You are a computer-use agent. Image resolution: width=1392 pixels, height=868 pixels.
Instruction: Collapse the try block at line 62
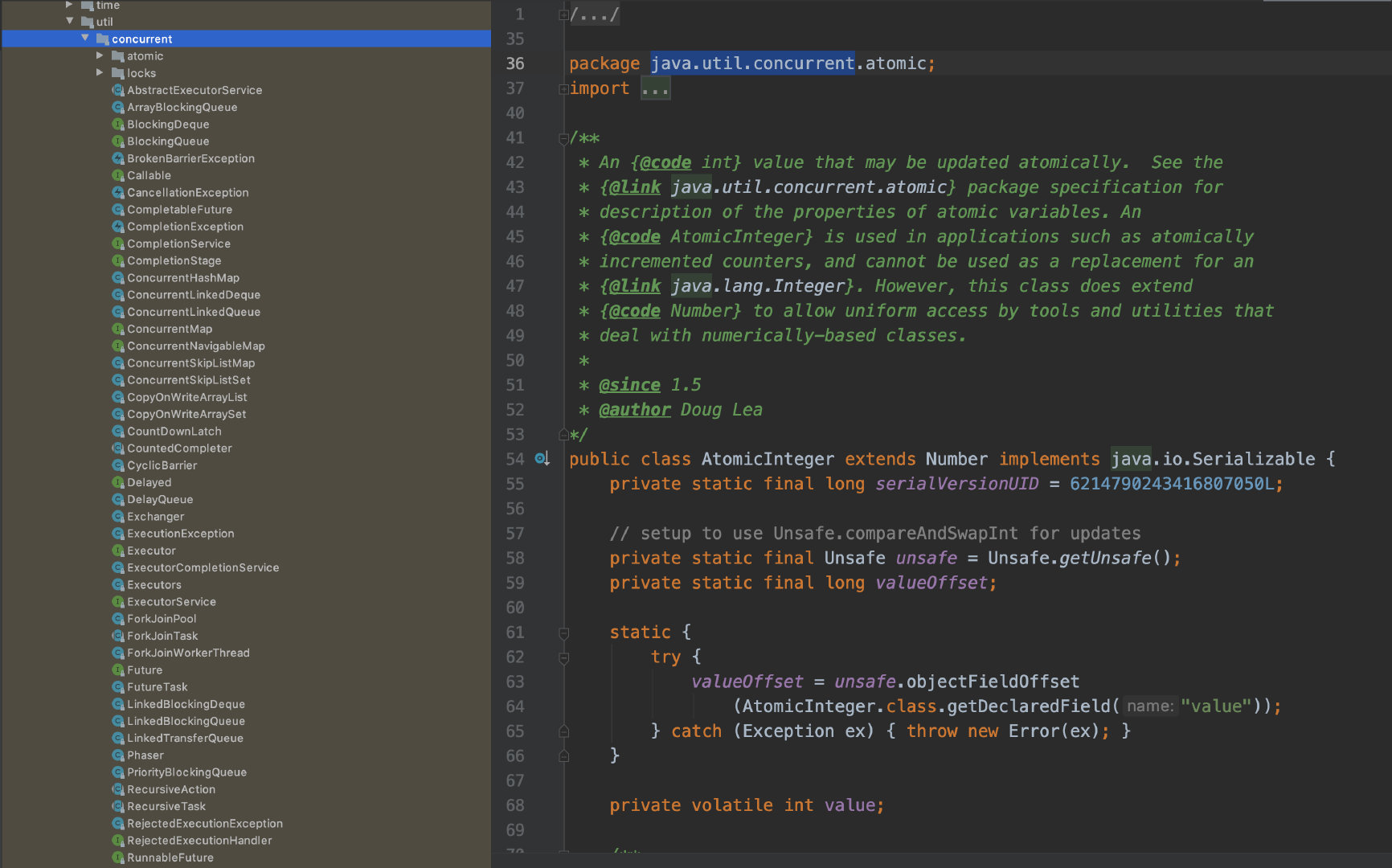tap(563, 658)
